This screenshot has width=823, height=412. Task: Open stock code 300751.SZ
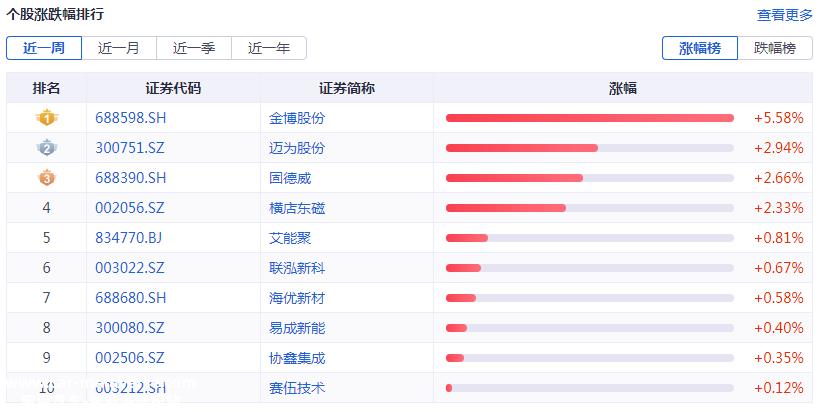(x=130, y=148)
